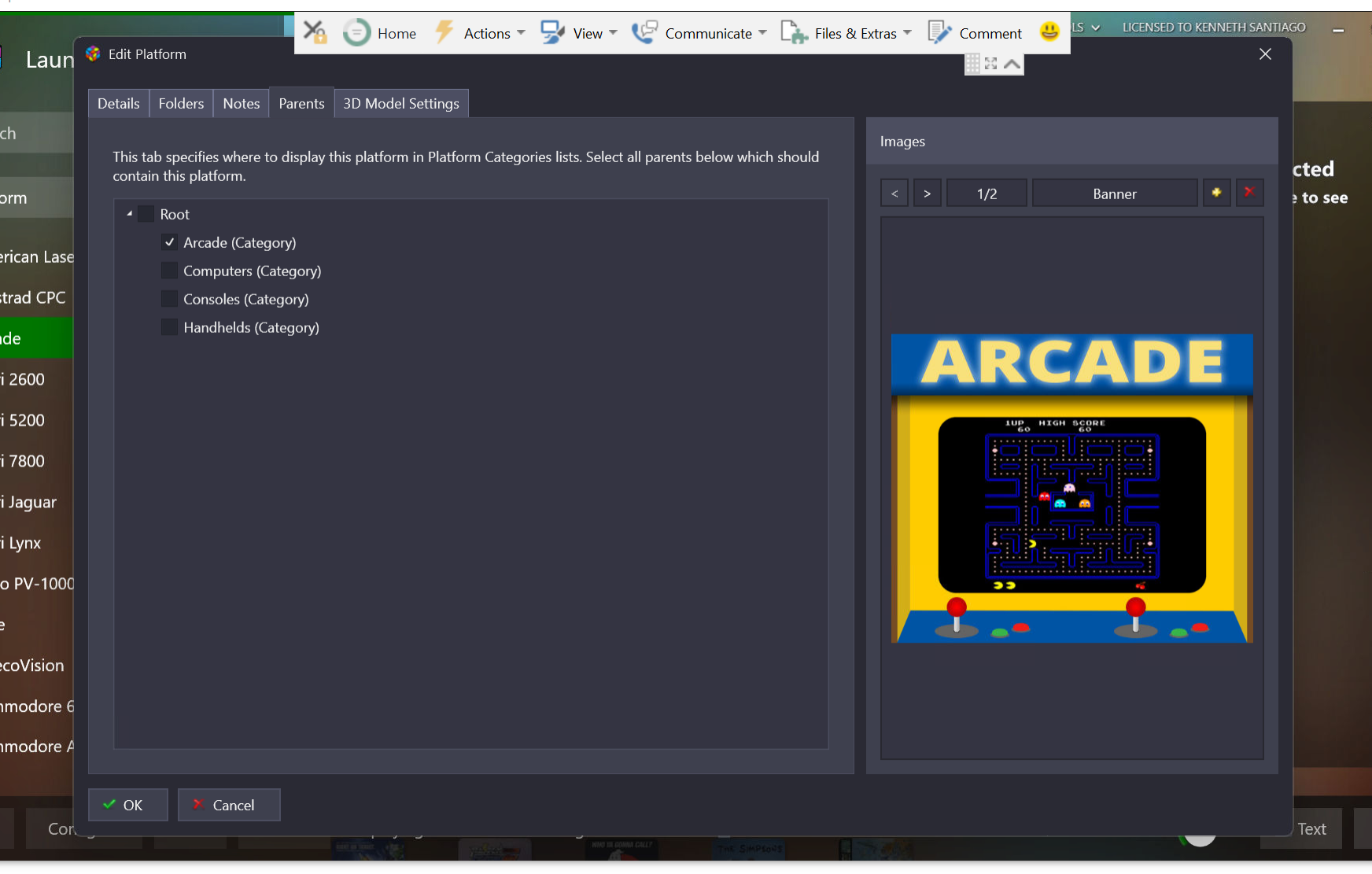Screen dimensions: 1372x874
Task: Click the Comment notepad icon
Action: [x=939, y=32]
